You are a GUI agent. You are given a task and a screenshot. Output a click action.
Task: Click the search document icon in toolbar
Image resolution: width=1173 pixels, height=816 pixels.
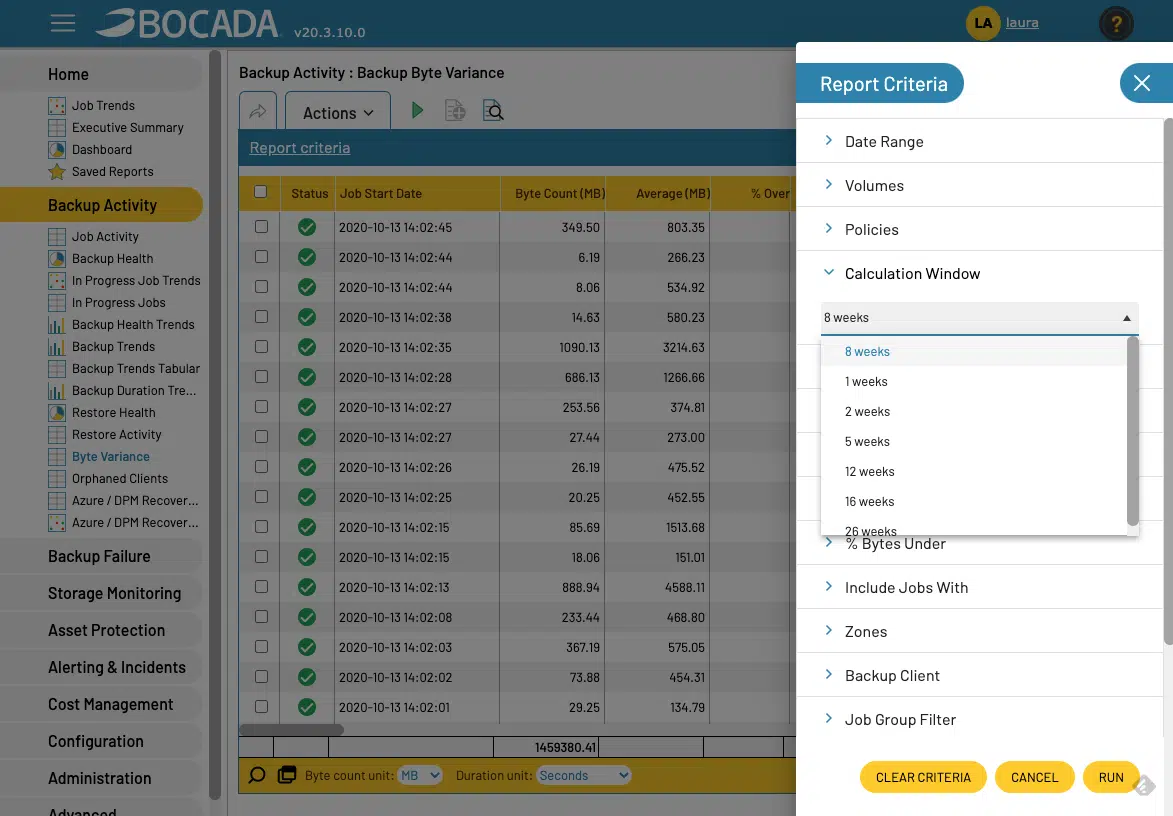[x=493, y=111]
